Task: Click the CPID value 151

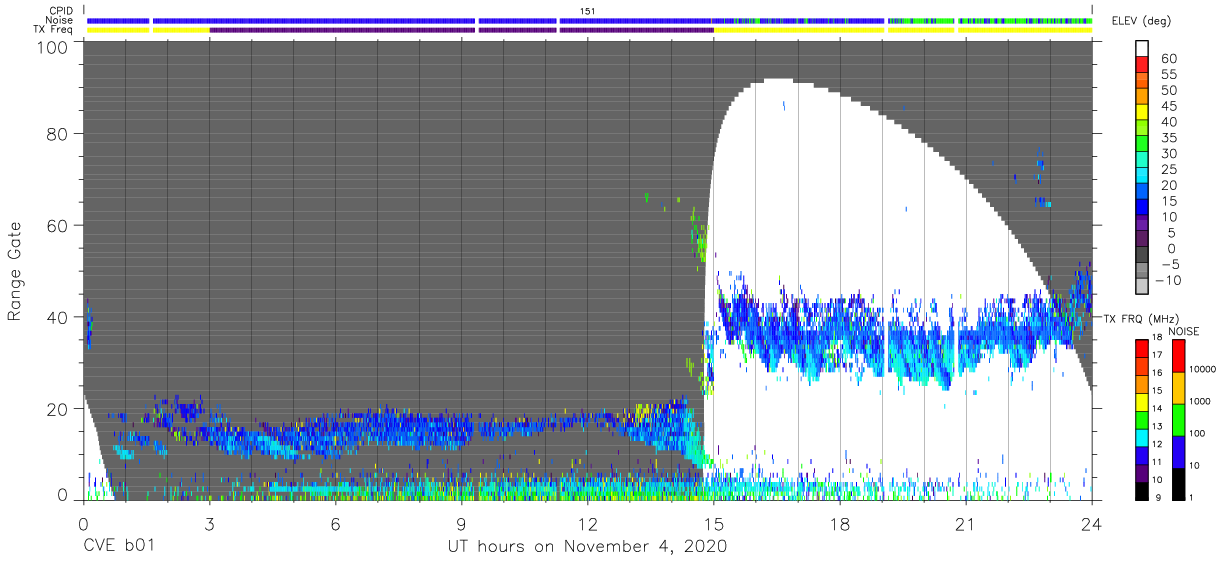Action: [588, 11]
